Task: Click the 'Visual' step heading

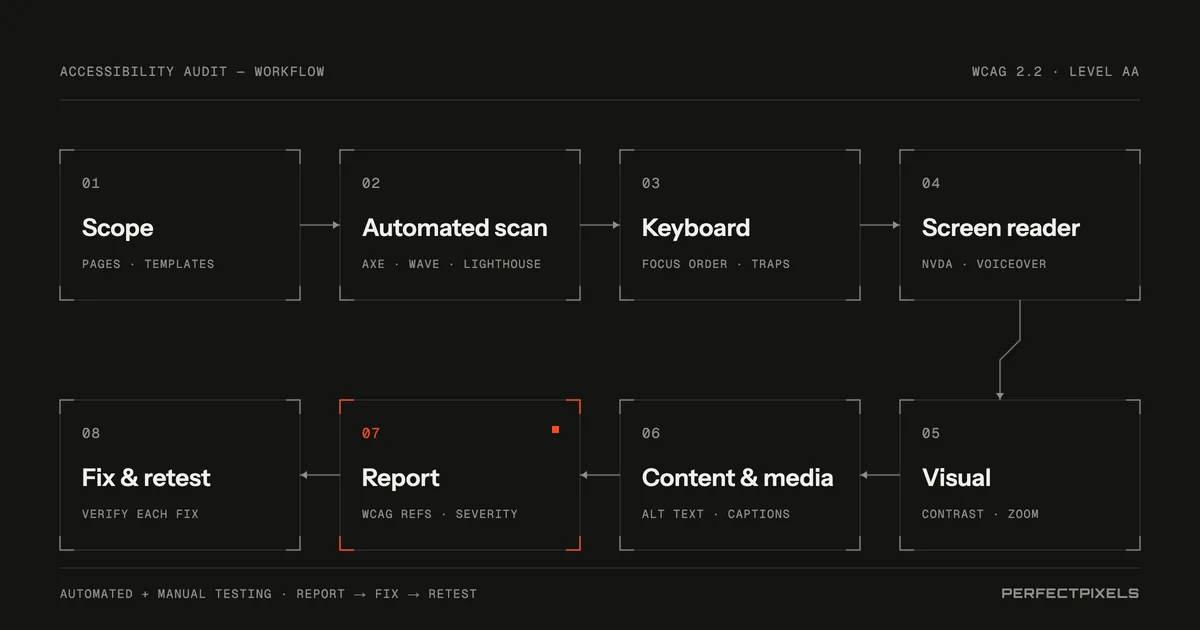Action: [957, 478]
